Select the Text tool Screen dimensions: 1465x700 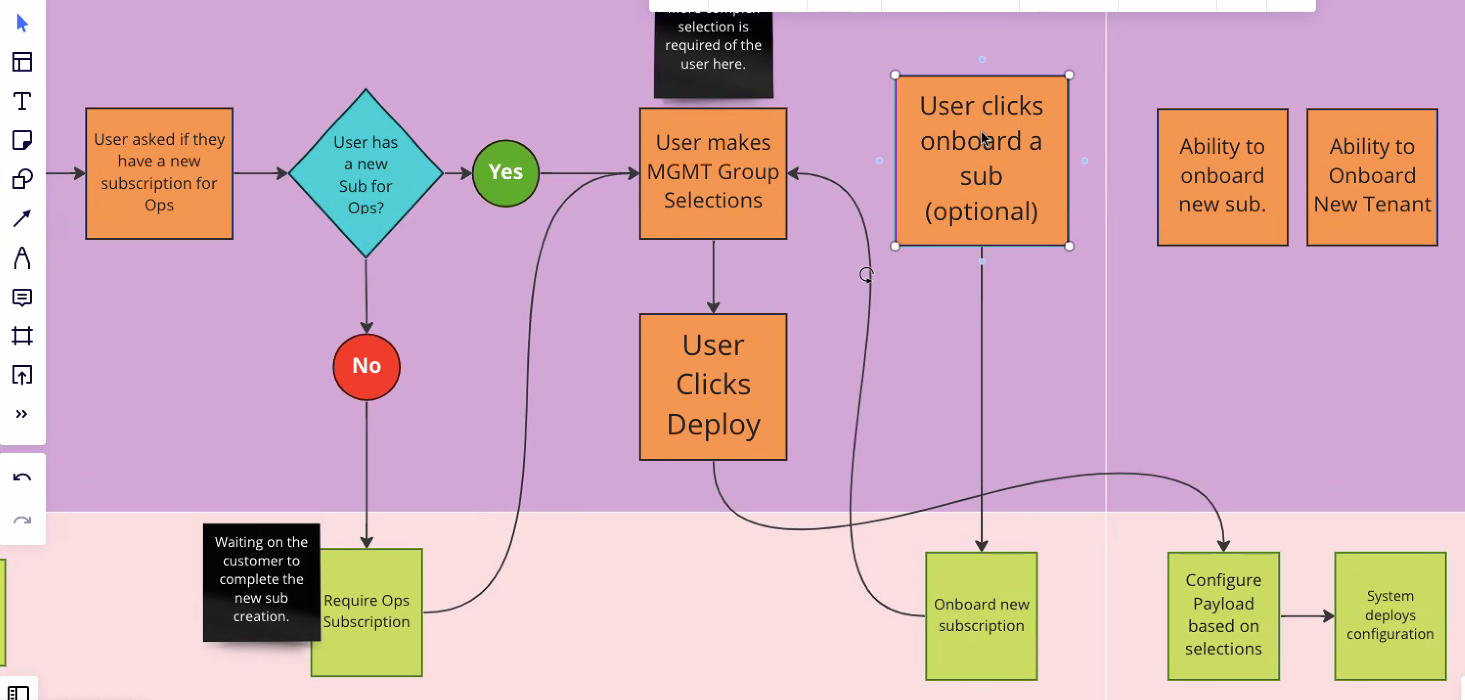tap(22, 101)
